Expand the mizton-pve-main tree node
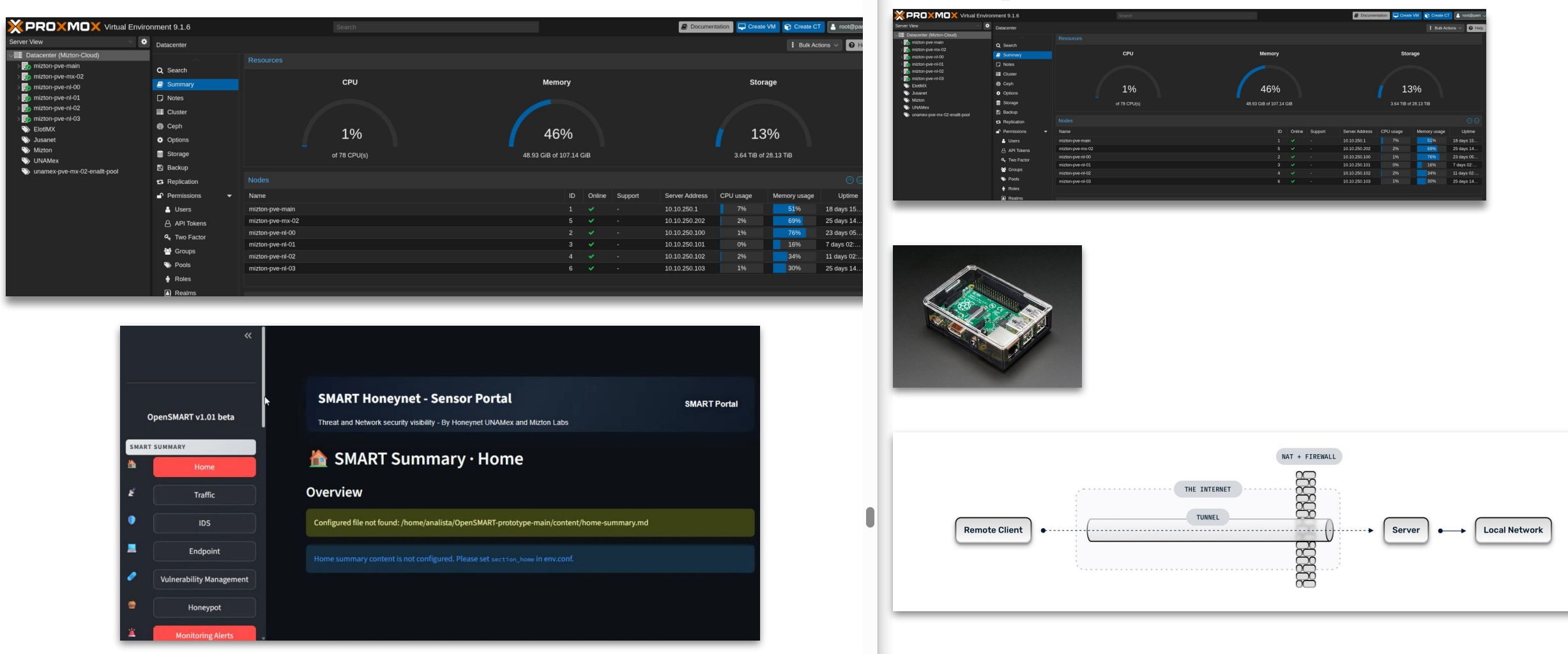1568x654 pixels. click(x=18, y=66)
